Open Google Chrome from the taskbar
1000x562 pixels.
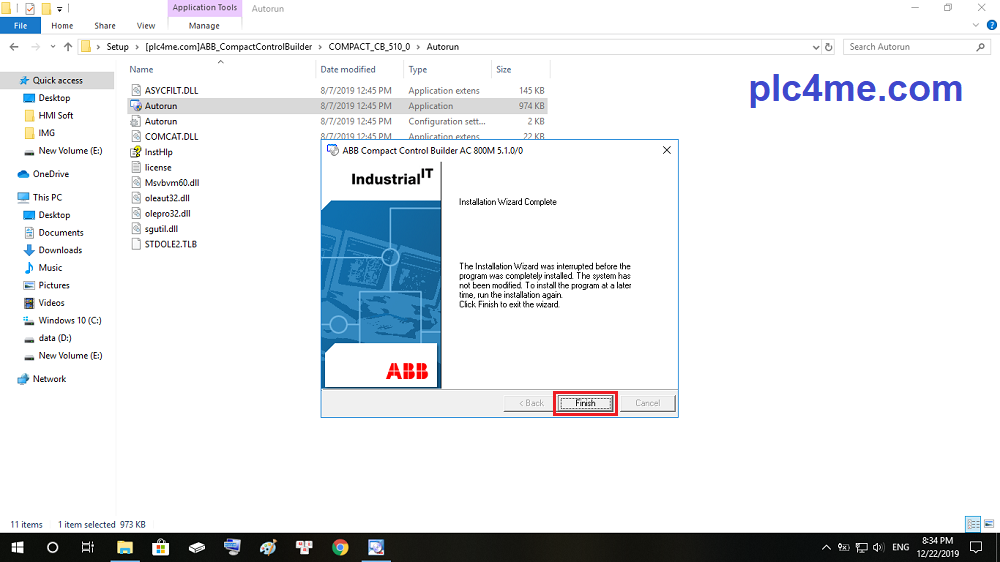(x=340, y=547)
